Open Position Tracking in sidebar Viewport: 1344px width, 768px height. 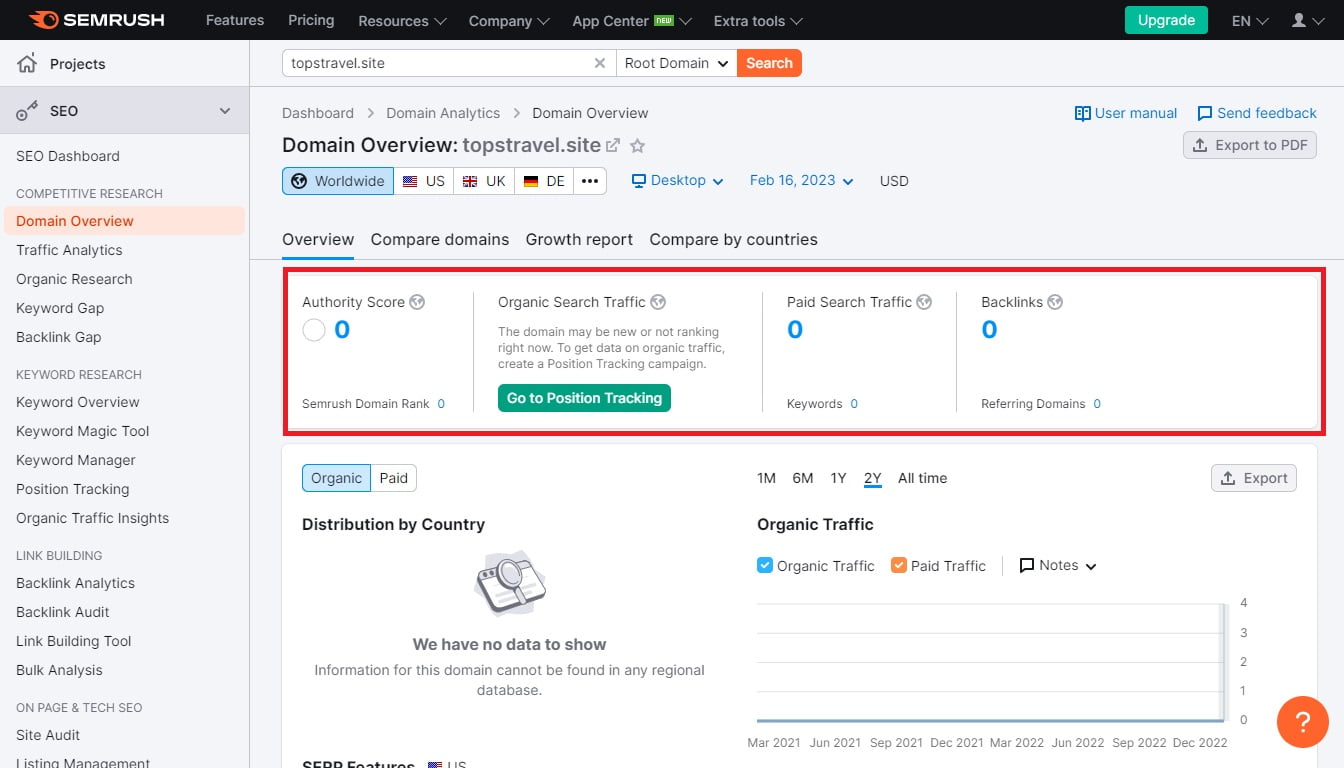pyautogui.click(x=73, y=489)
